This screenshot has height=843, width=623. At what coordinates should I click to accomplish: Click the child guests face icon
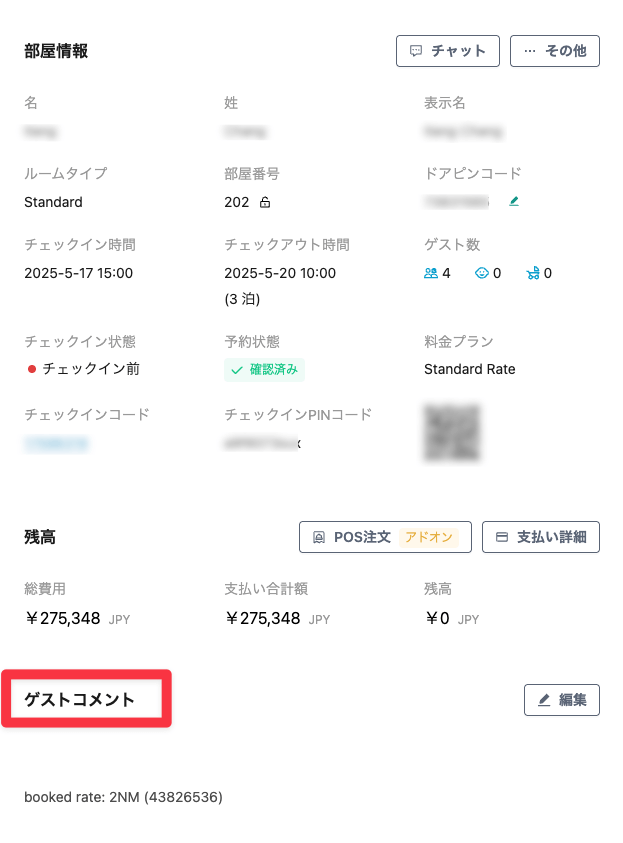click(x=482, y=273)
